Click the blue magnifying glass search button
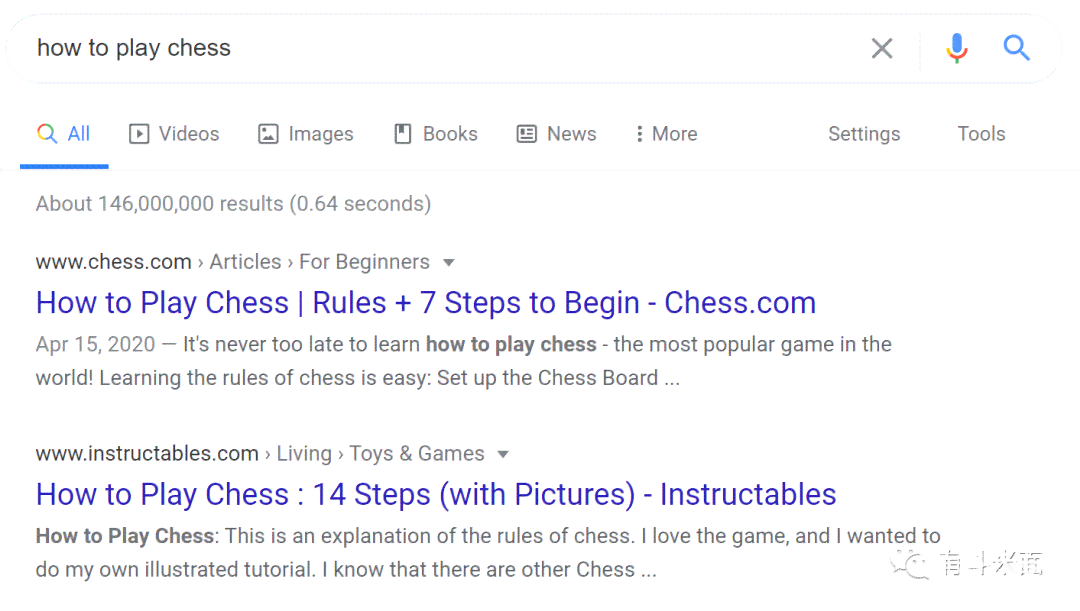Image resolution: width=1080 pixels, height=611 pixels. coord(1016,48)
